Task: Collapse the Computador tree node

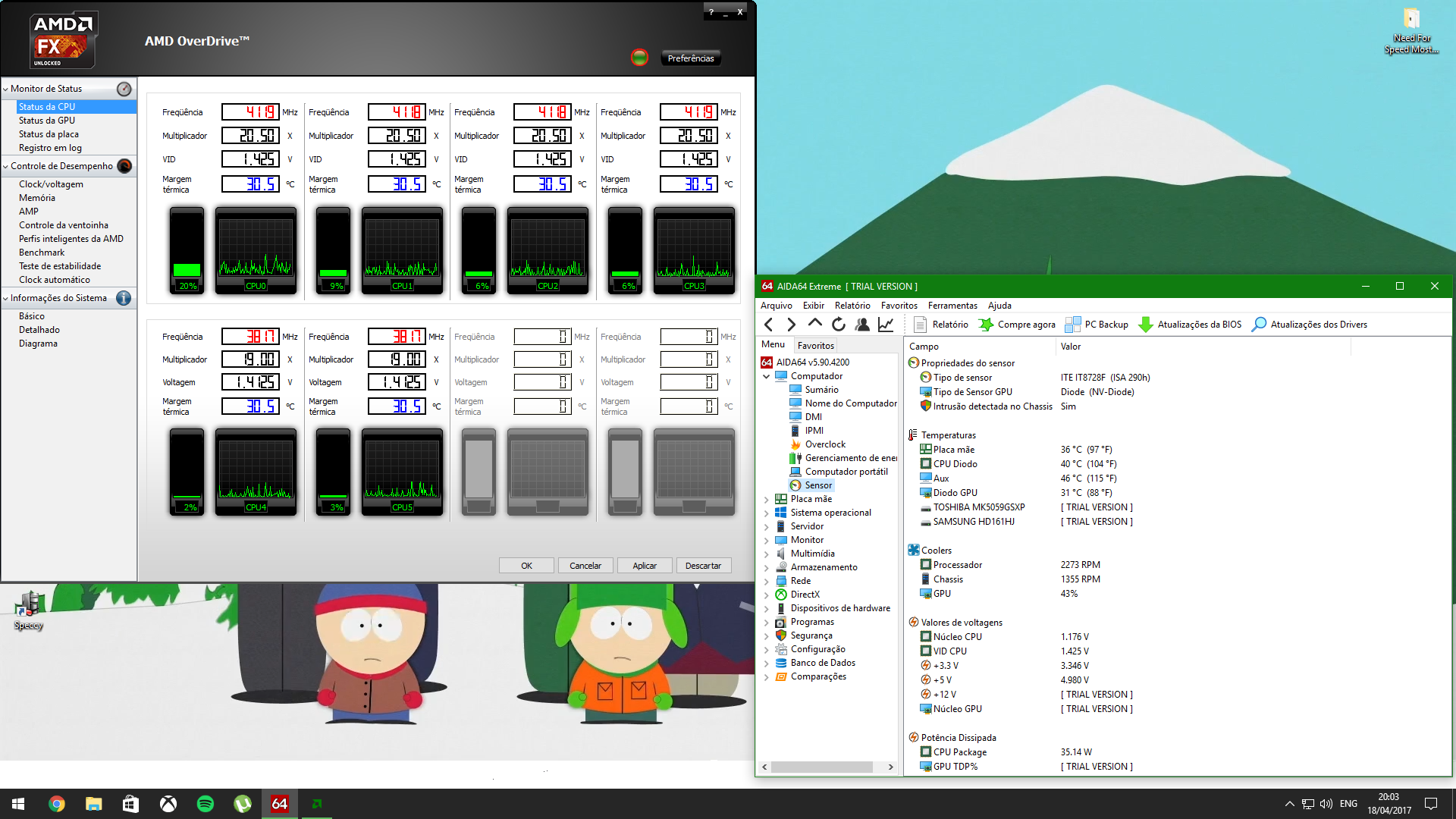Action: click(766, 376)
